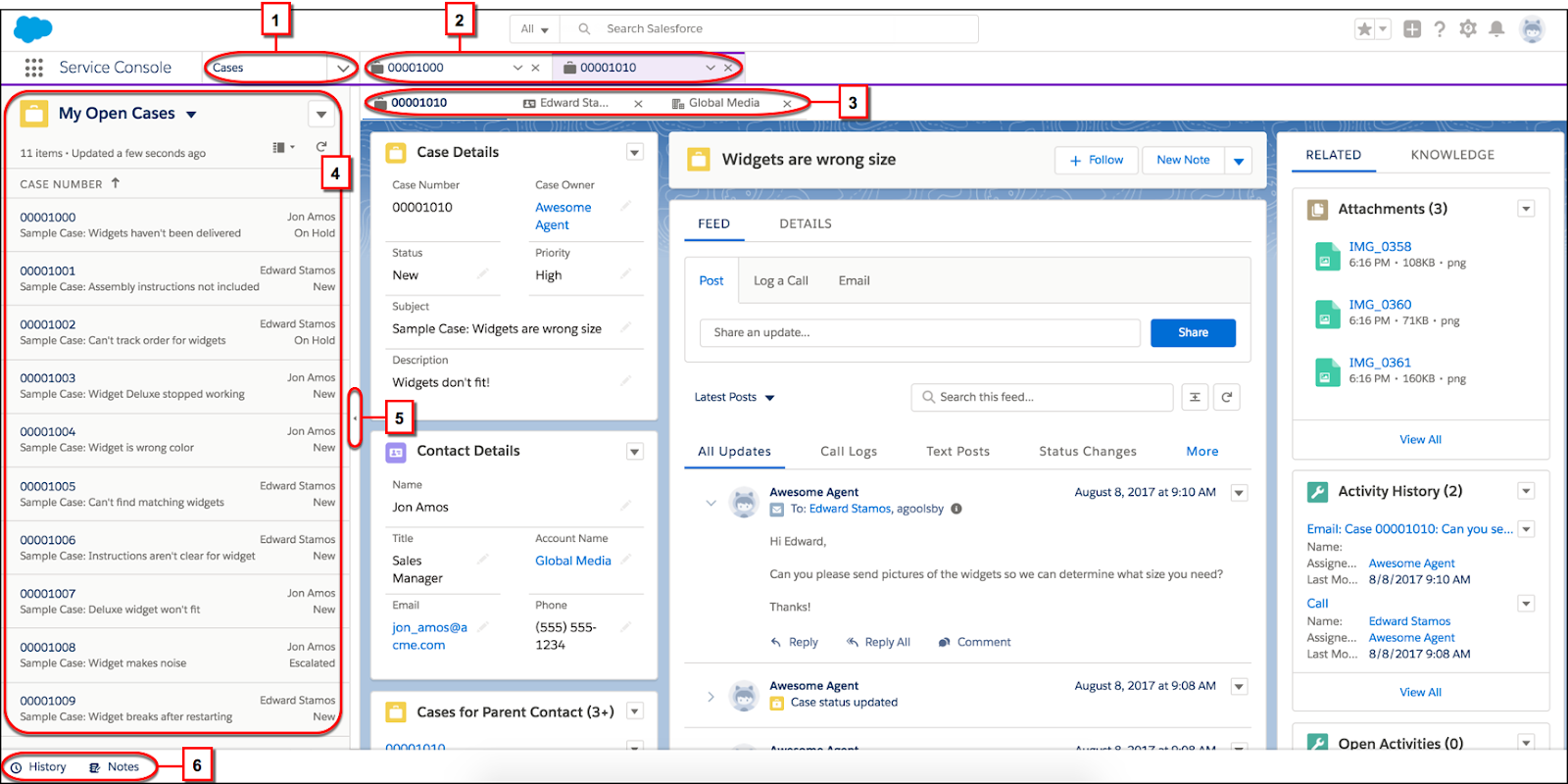Refresh the My Open Cases list
The height and width of the screenshot is (784, 1568).
pos(320,147)
